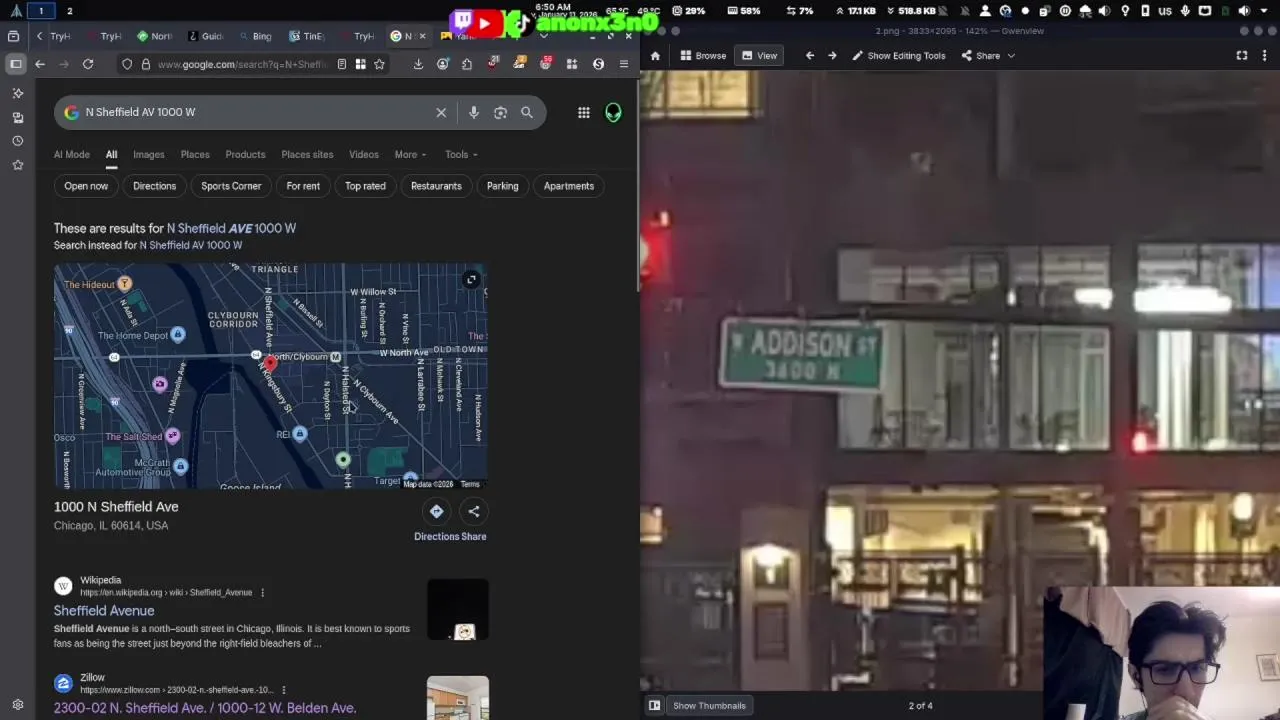The image size is (1280, 720).
Task: Get Directions for 1000 N Sheffield Ave
Action: click(x=436, y=512)
